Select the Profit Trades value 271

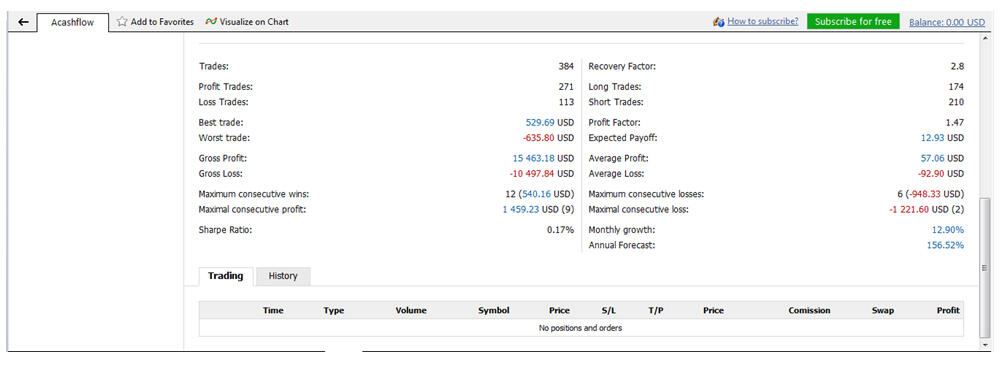pyautogui.click(x=566, y=87)
